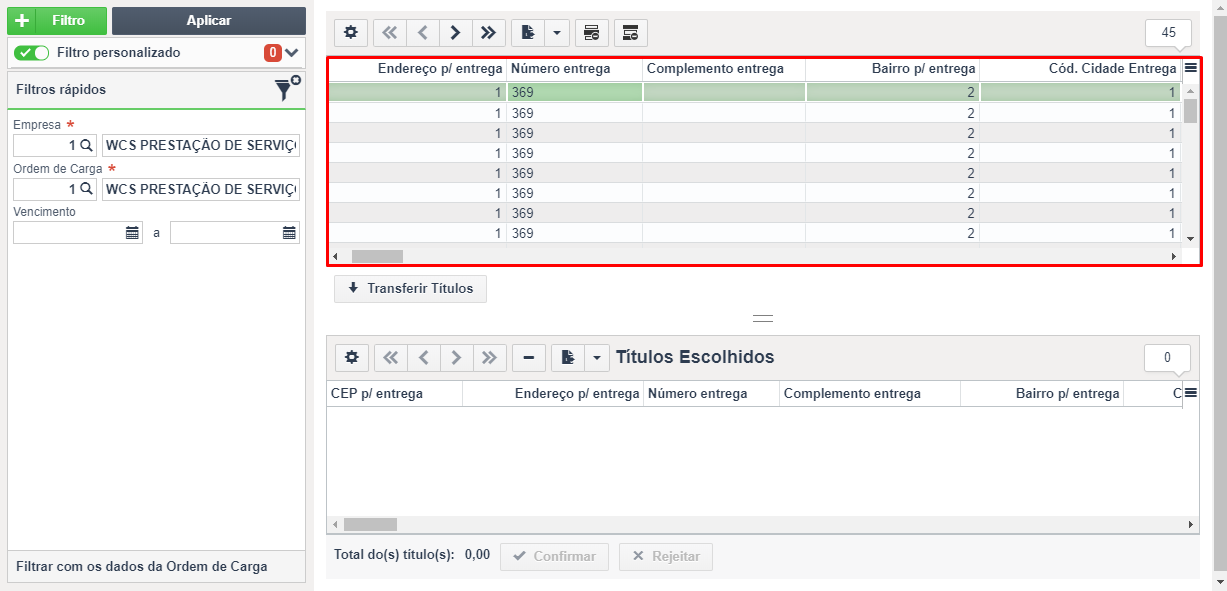Click Filtrar com os dados da Ordem de Carga
Screen dimensions: 1227x591
click(142, 566)
